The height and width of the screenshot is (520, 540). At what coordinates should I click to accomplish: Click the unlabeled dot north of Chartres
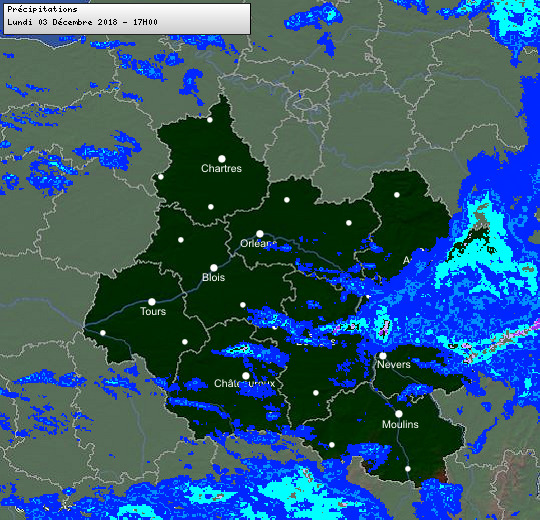(210, 120)
